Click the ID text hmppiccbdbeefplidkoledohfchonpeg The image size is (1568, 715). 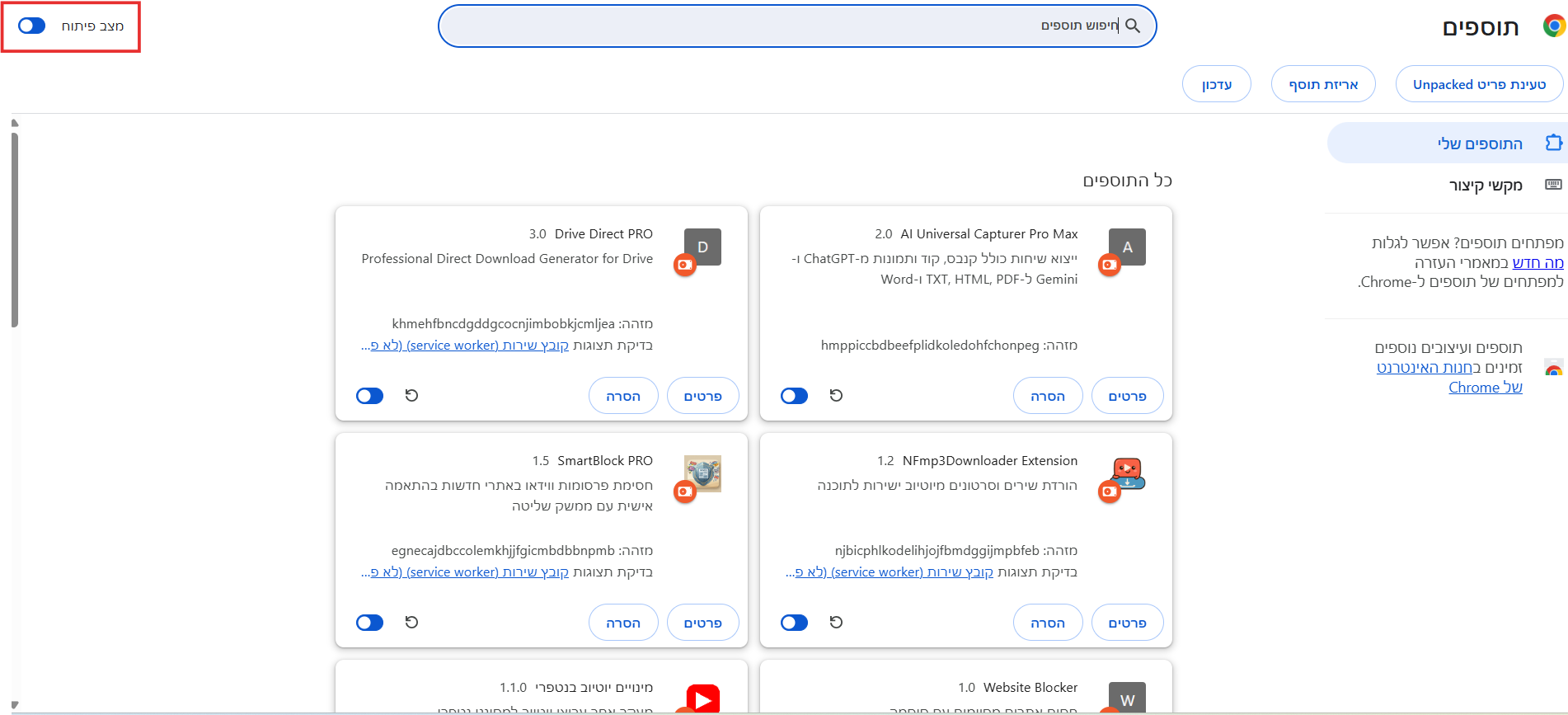(930, 345)
